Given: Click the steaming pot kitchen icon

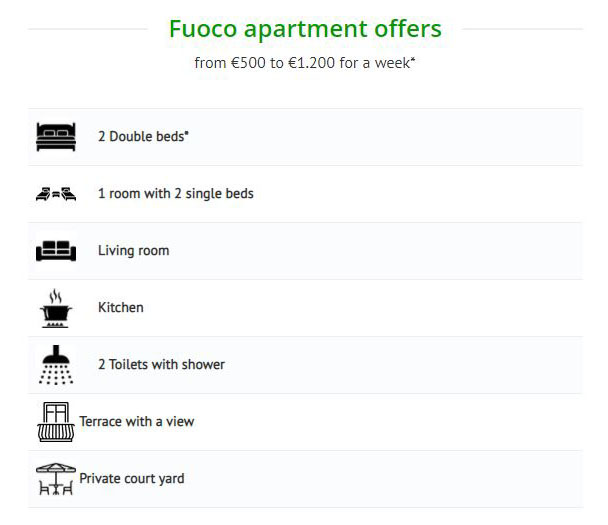Looking at the screenshot, I should tap(56, 308).
